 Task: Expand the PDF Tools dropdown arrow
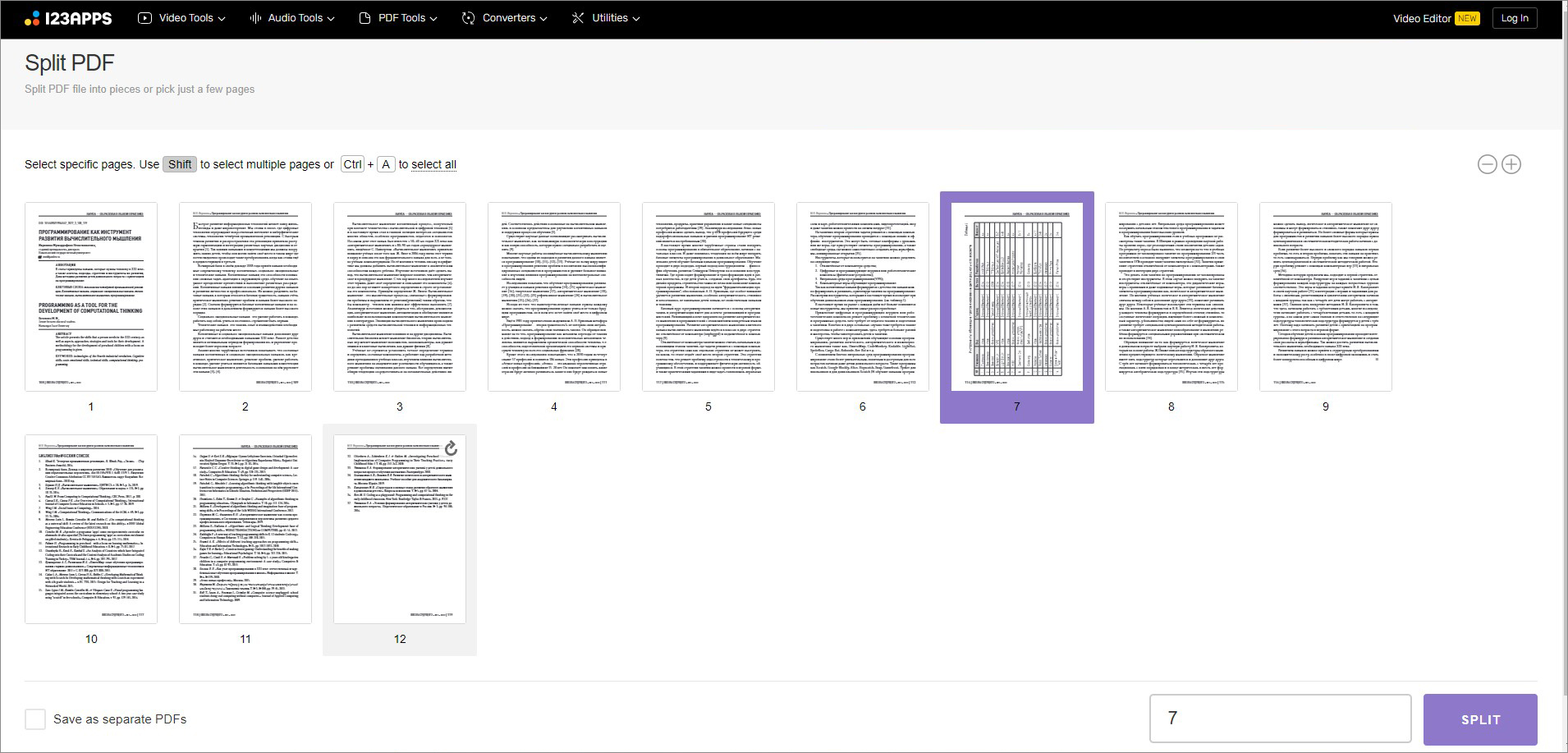coord(433,19)
